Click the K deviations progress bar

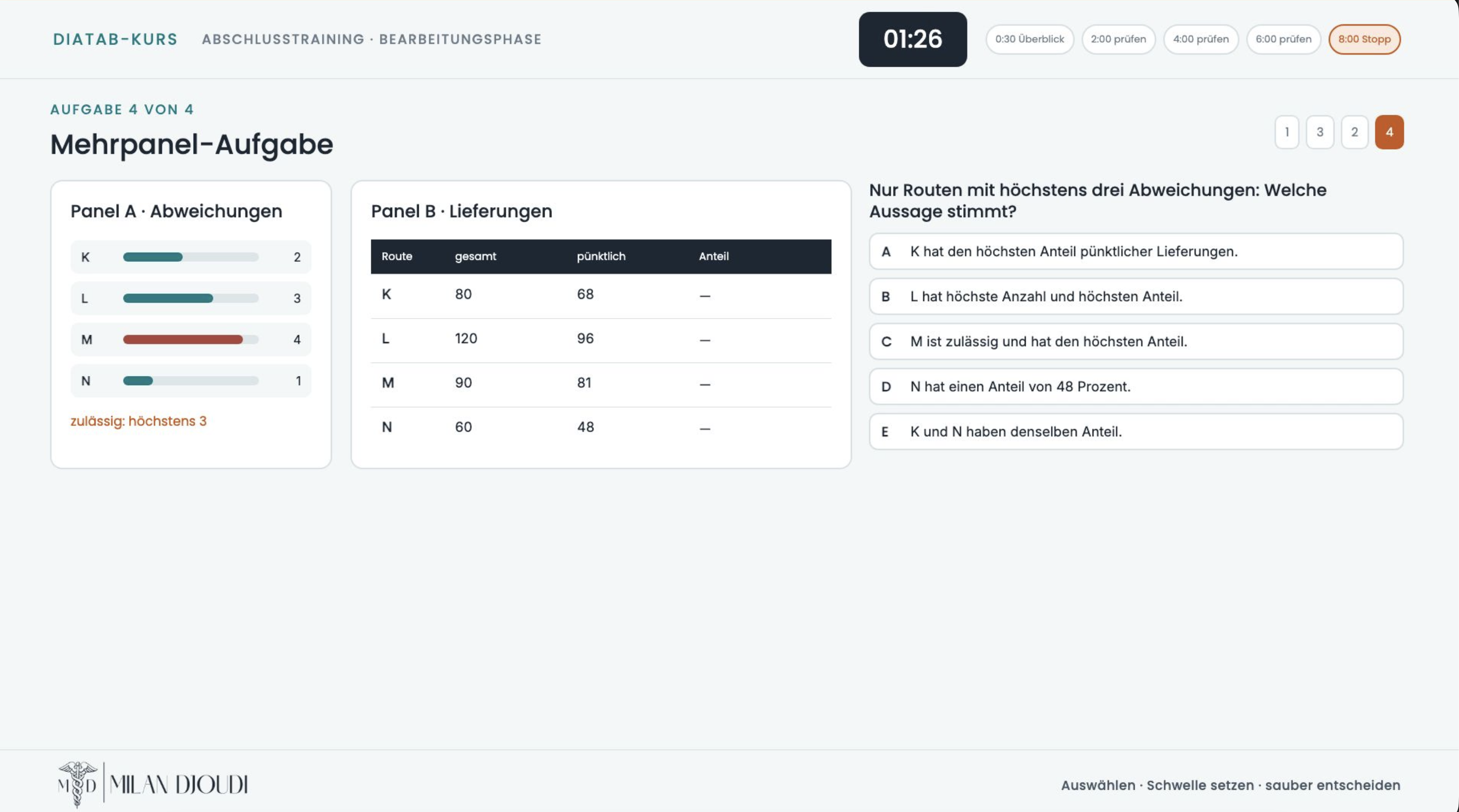tap(190, 257)
